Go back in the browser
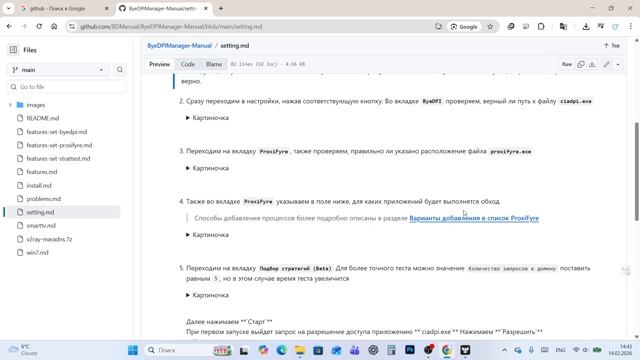This screenshot has width=640, height=360. pos(9,27)
